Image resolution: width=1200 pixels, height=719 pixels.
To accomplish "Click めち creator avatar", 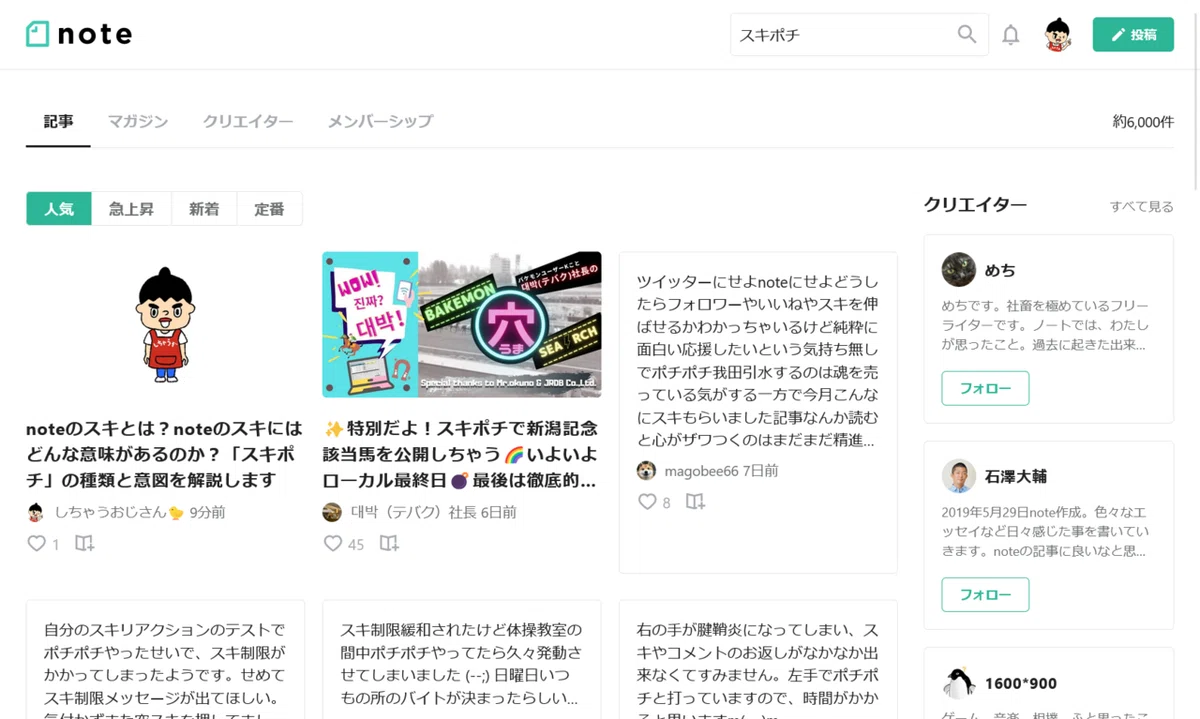I will 958,270.
